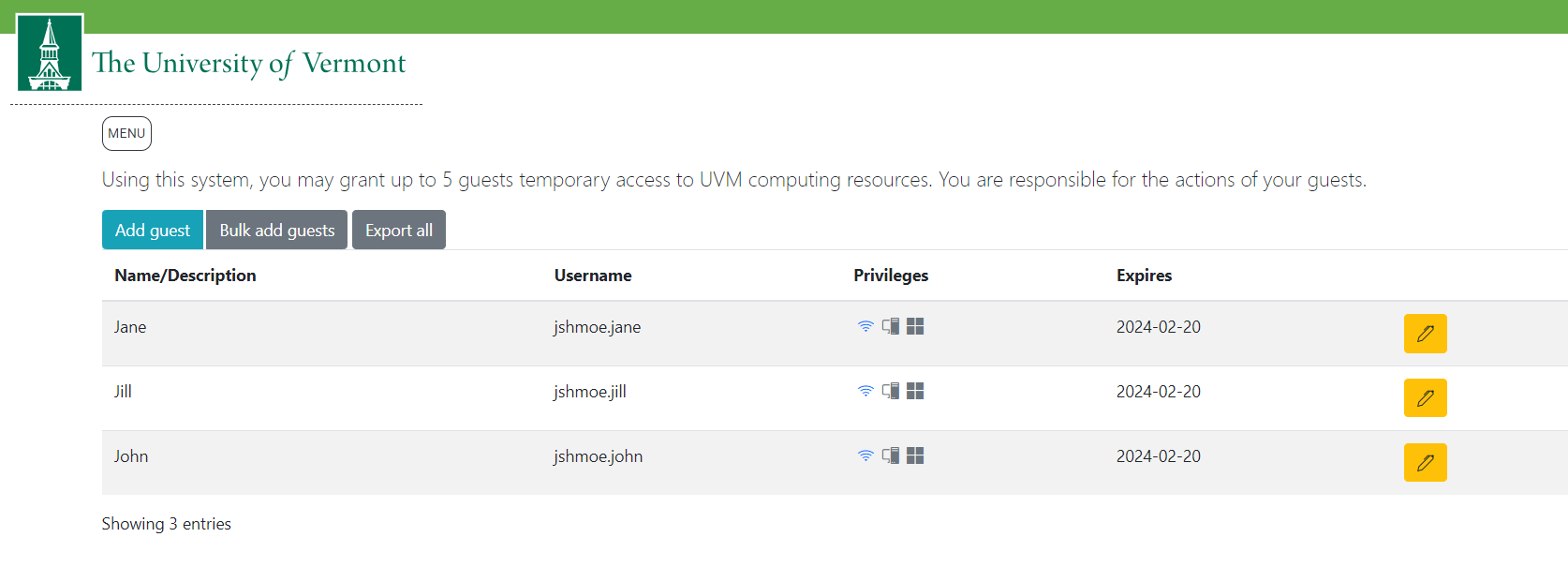Click the edit pencil button for John
Viewport: 1568px width, 567px height.
pos(1425,462)
